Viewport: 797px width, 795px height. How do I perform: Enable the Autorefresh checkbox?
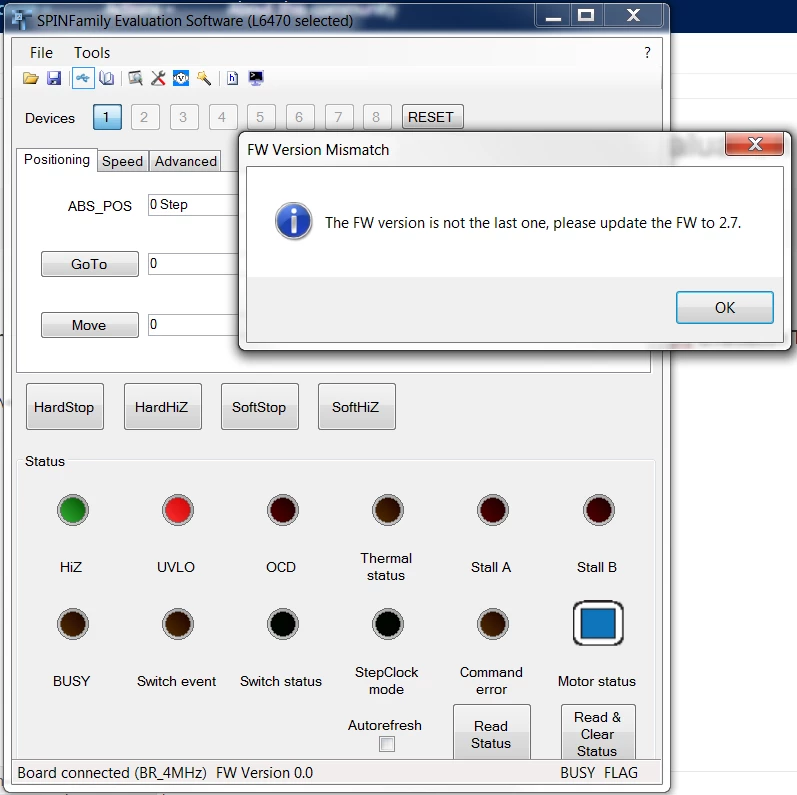coord(387,744)
